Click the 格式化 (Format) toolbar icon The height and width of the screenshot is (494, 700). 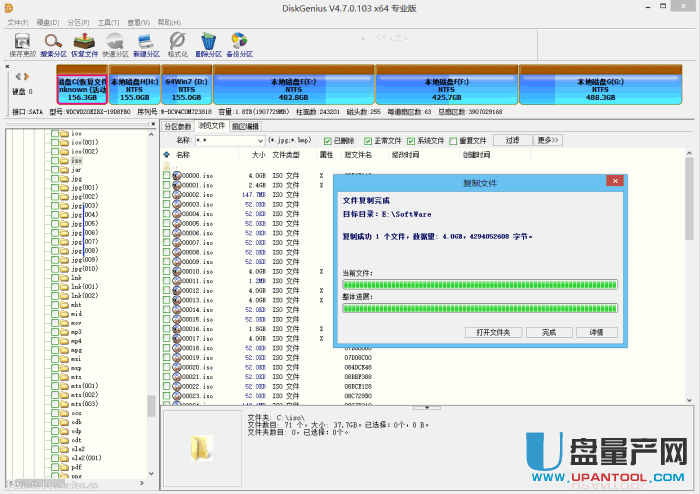point(178,43)
